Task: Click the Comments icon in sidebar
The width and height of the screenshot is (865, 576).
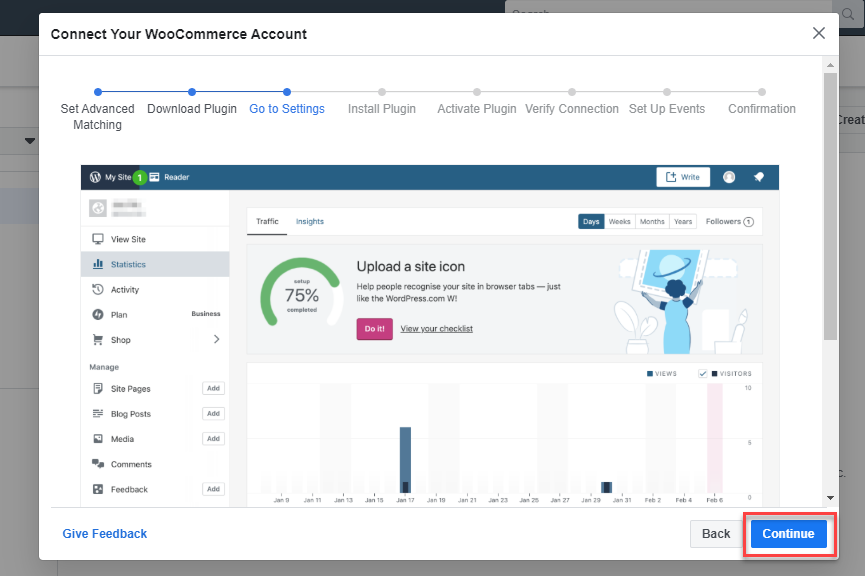Action: tap(98, 463)
